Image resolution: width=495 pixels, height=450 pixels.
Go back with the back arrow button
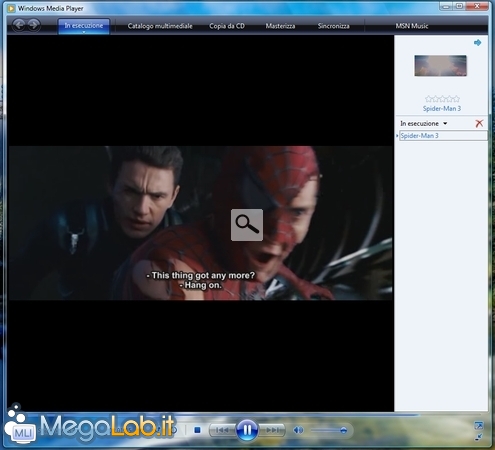[19, 25]
